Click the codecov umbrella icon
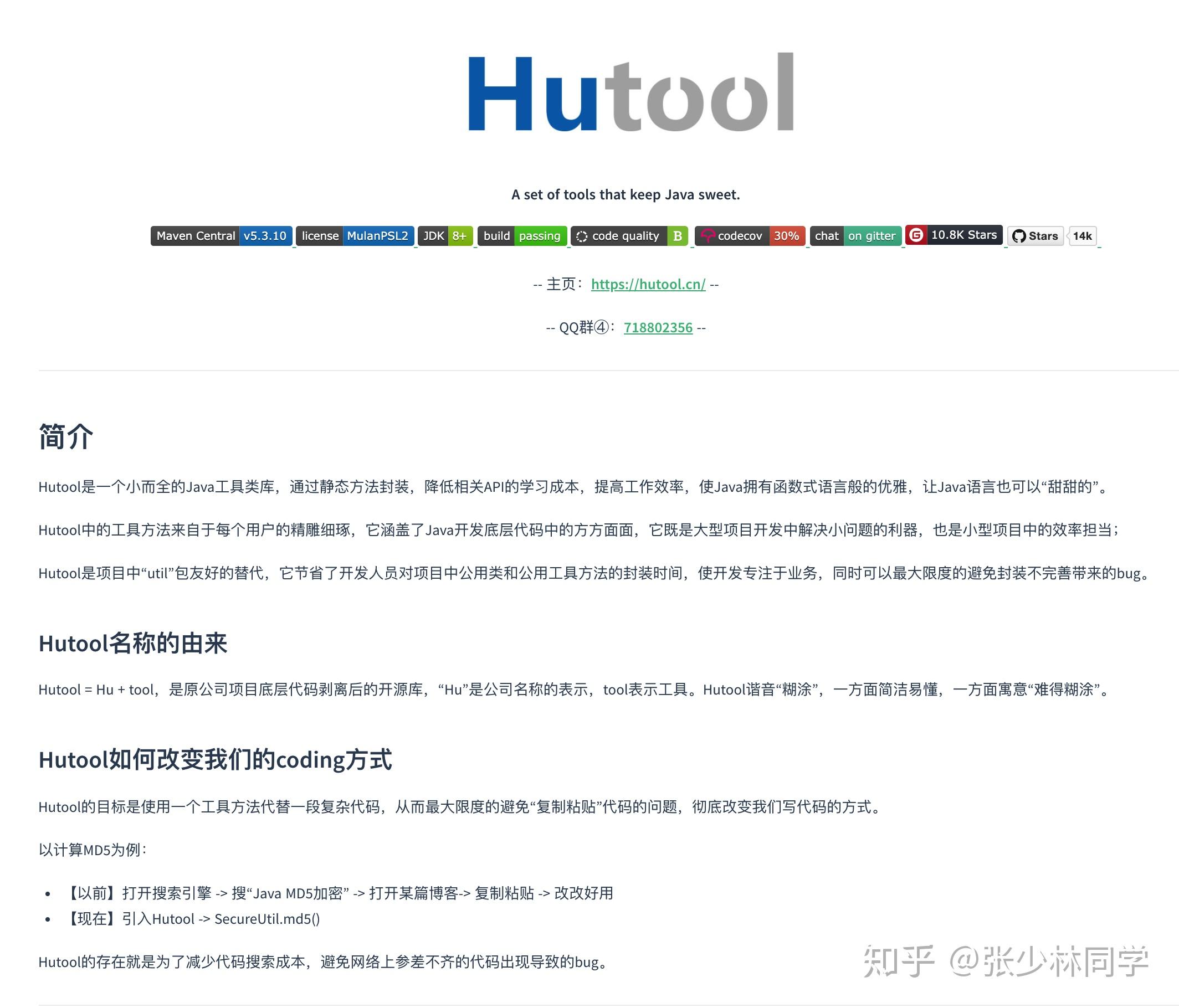 click(x=708, y=235)
